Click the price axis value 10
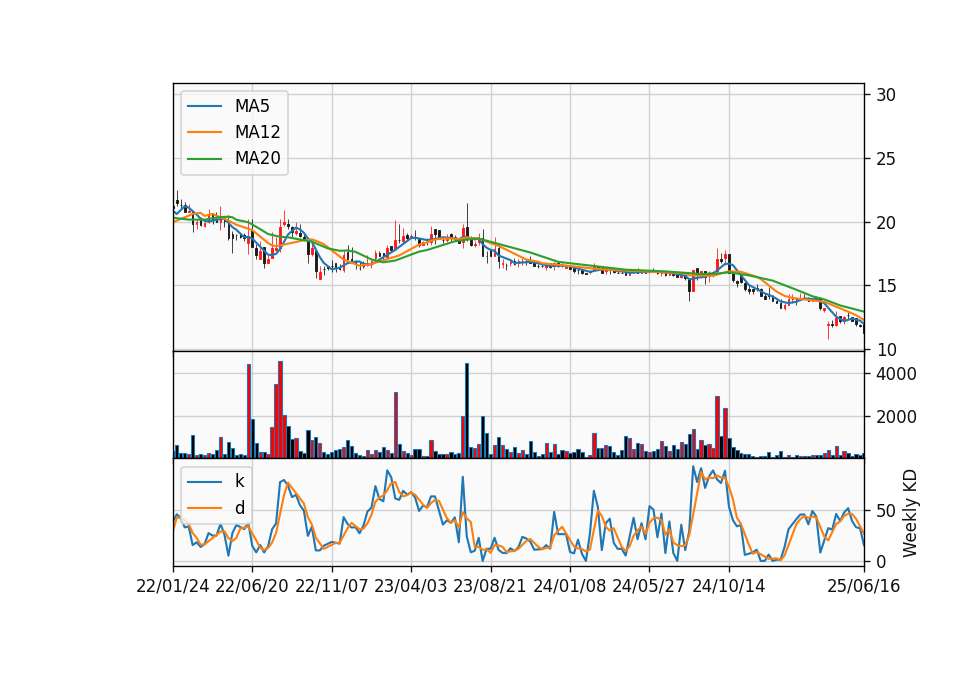This screenshot has height=690, width=960. [x=886, y=350]
